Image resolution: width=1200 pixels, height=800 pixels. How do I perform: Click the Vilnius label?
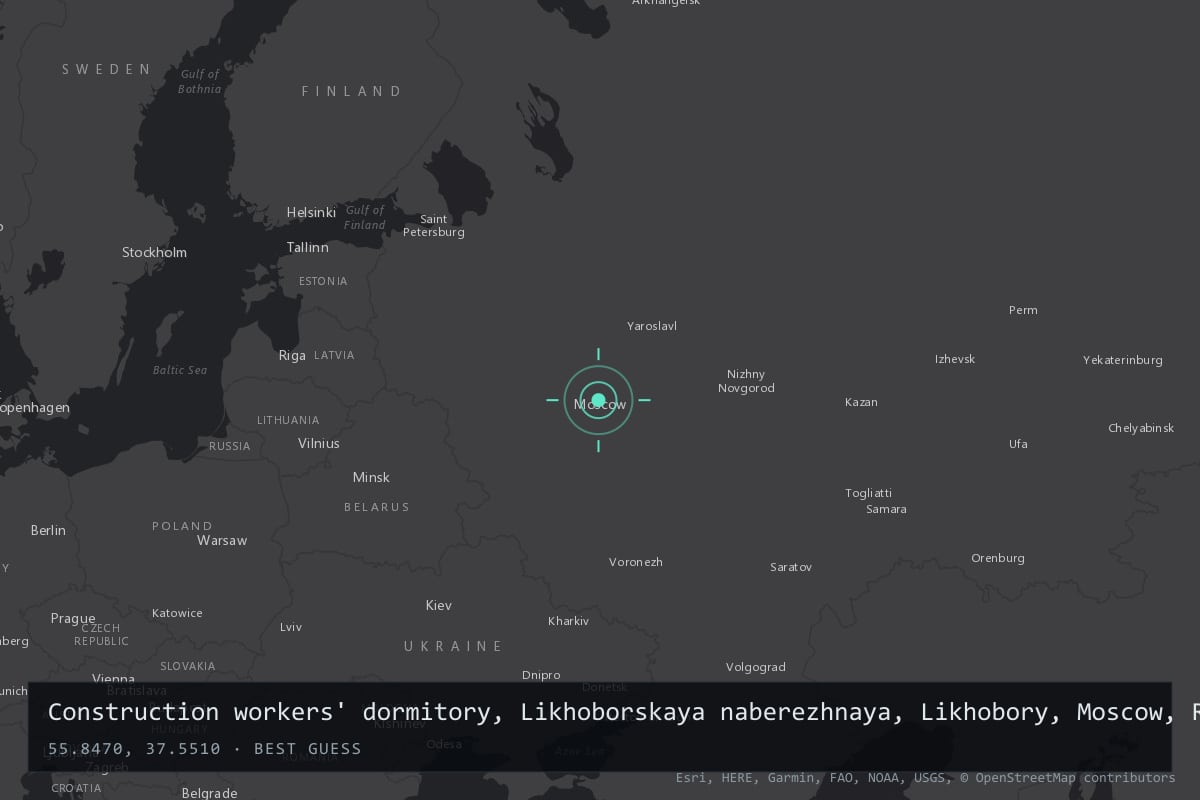click(319, 443)
